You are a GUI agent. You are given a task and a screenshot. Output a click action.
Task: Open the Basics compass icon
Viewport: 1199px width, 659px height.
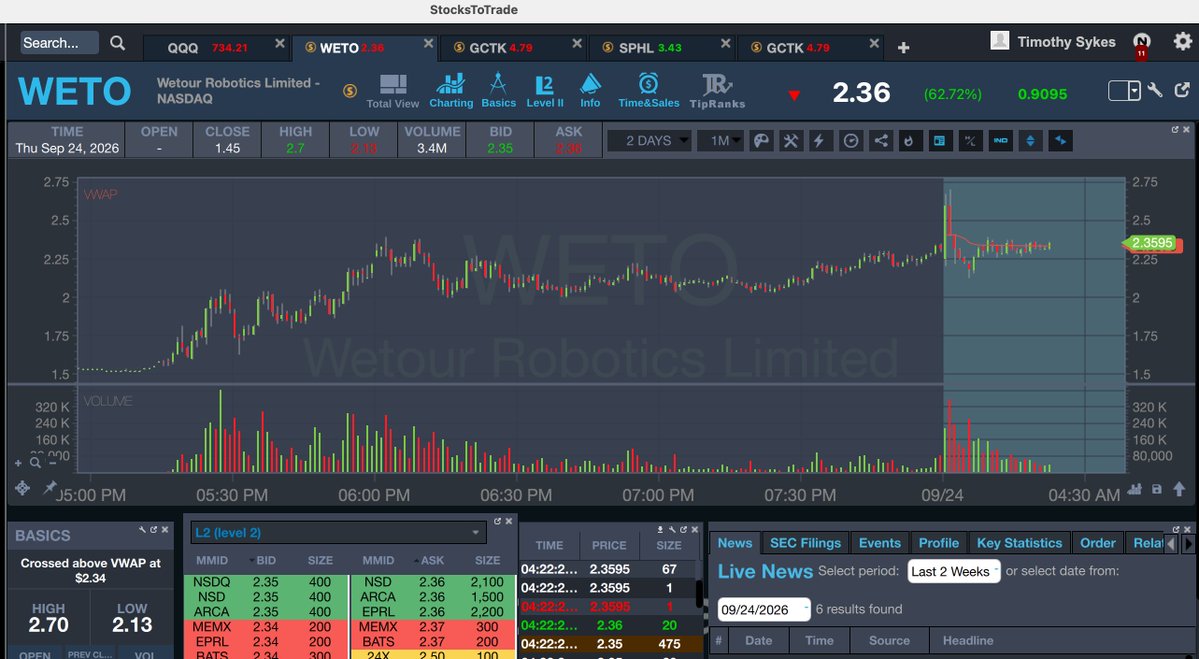pyautogui.click(x=499, y=91)
